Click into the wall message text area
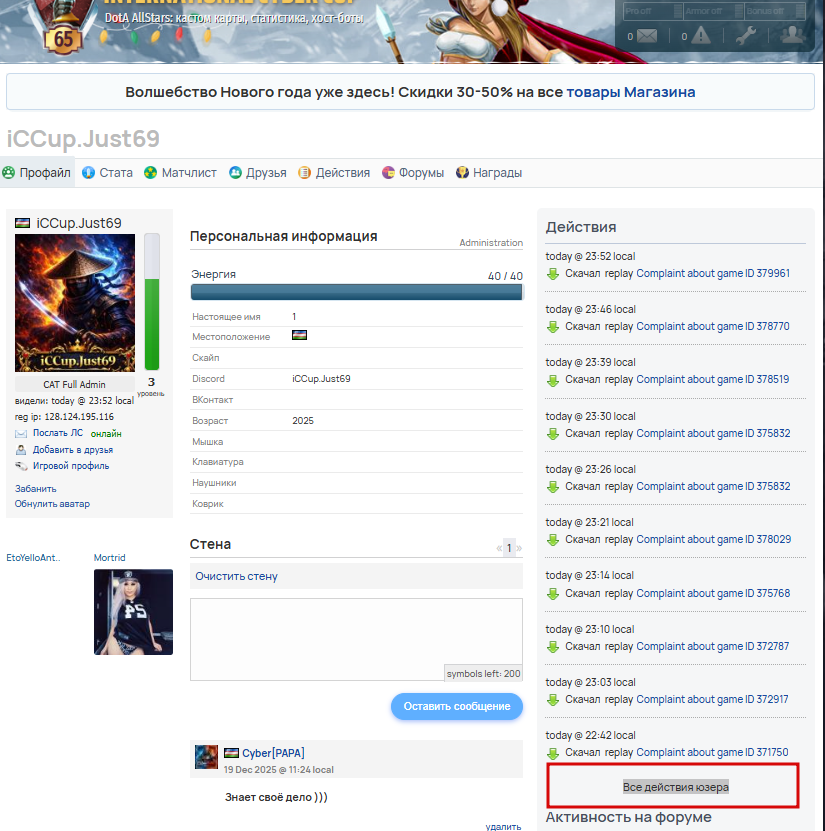 [356, 639]
